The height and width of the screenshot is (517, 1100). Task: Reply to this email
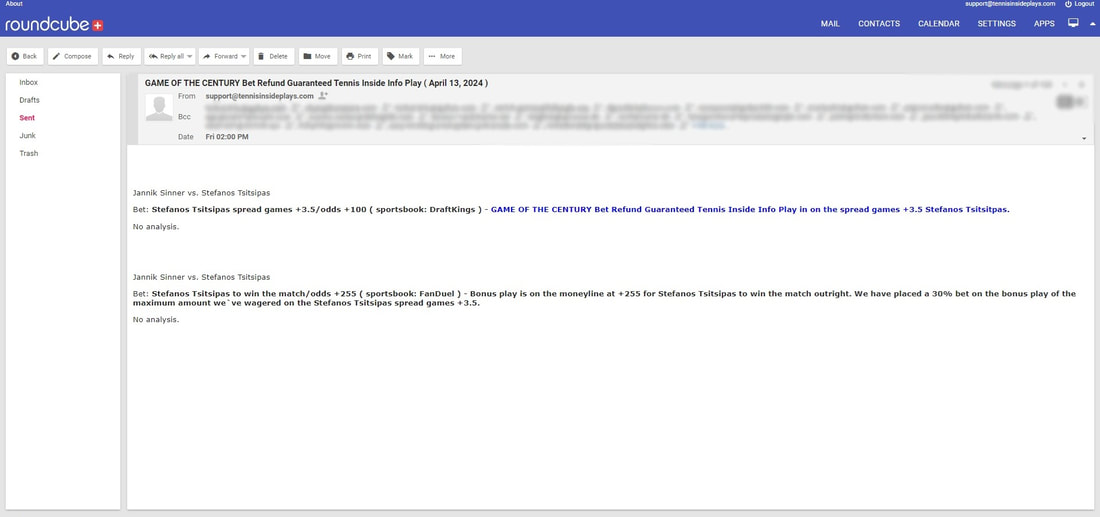click(x=121, y=56)
